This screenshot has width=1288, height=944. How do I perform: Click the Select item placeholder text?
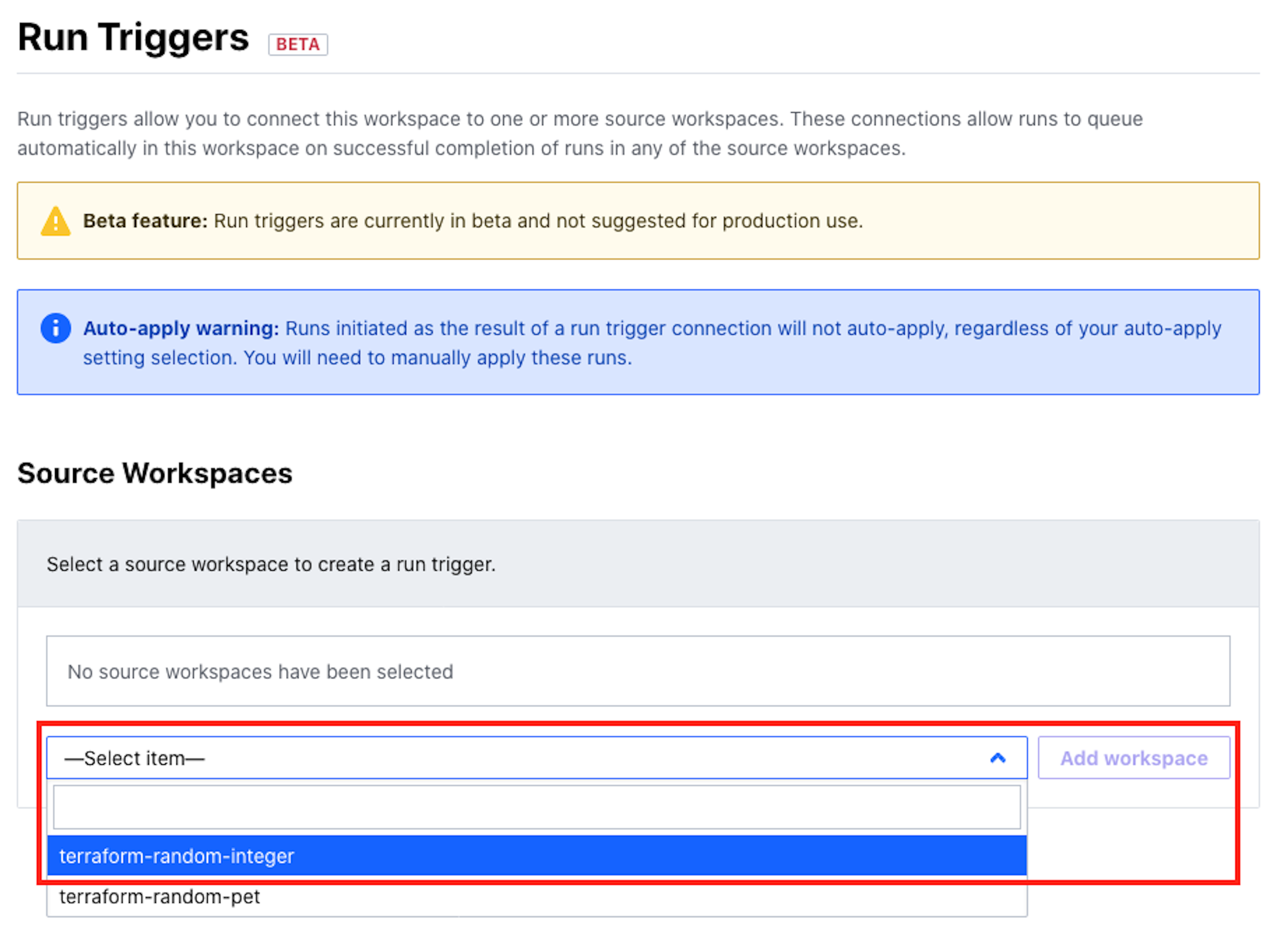134,758
